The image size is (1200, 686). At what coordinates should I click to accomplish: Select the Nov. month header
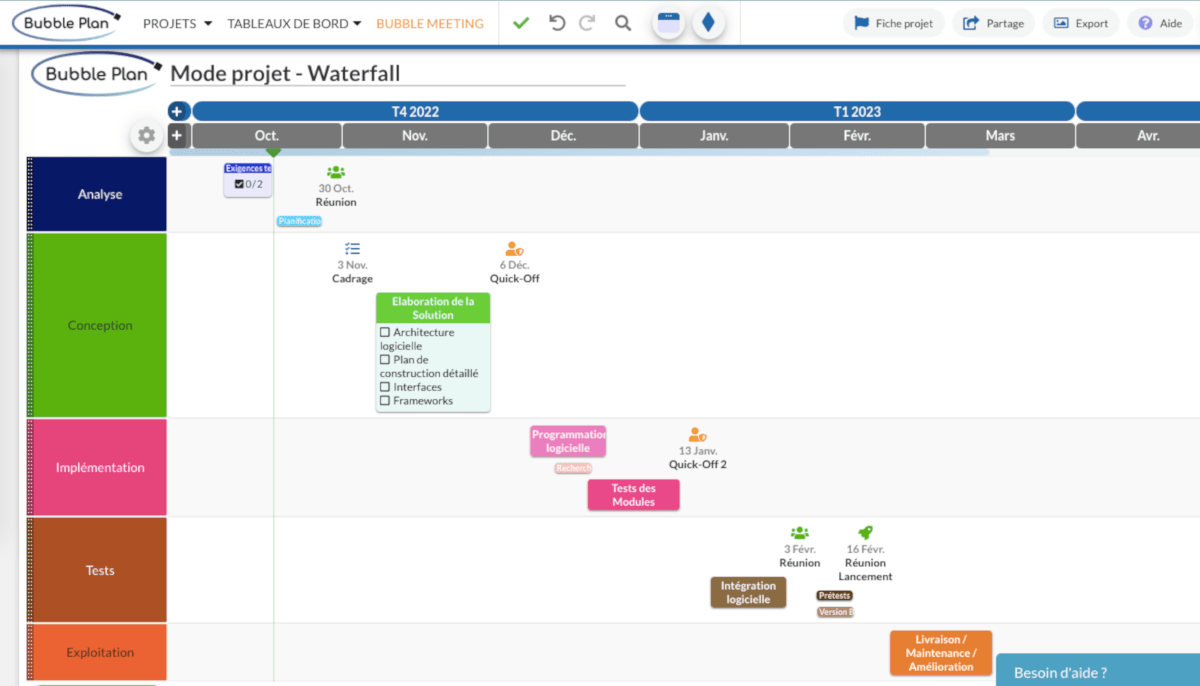click(x=415, y=136)
